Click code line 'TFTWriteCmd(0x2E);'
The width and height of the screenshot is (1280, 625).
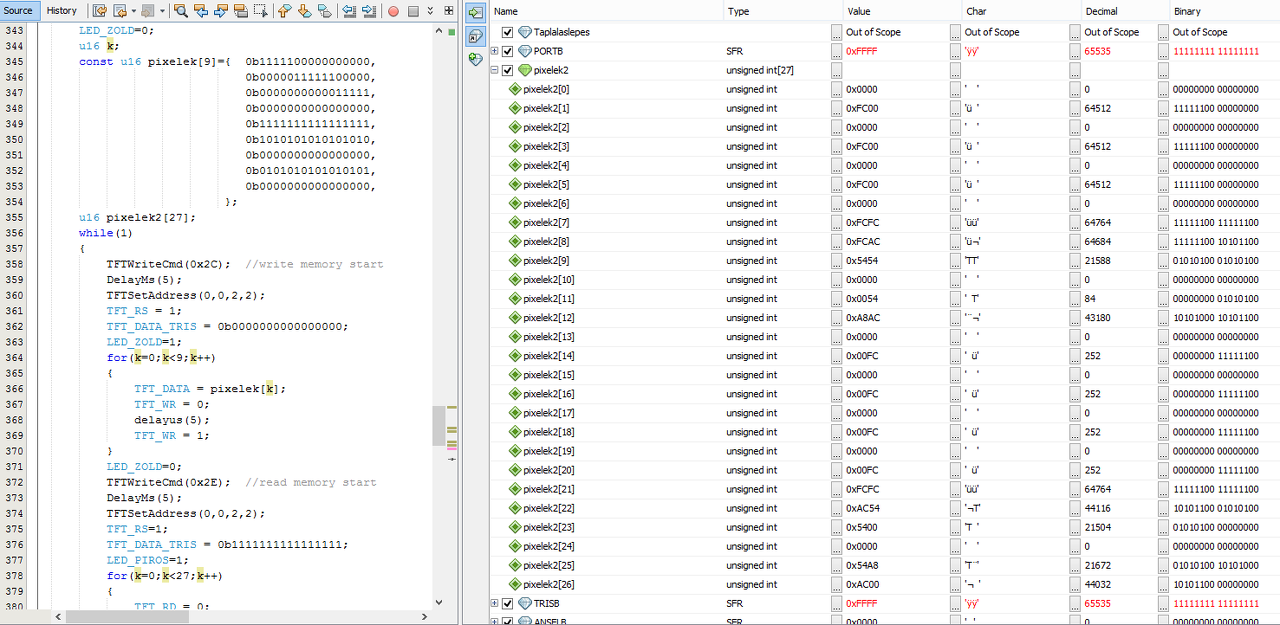[x=168, y=482]
